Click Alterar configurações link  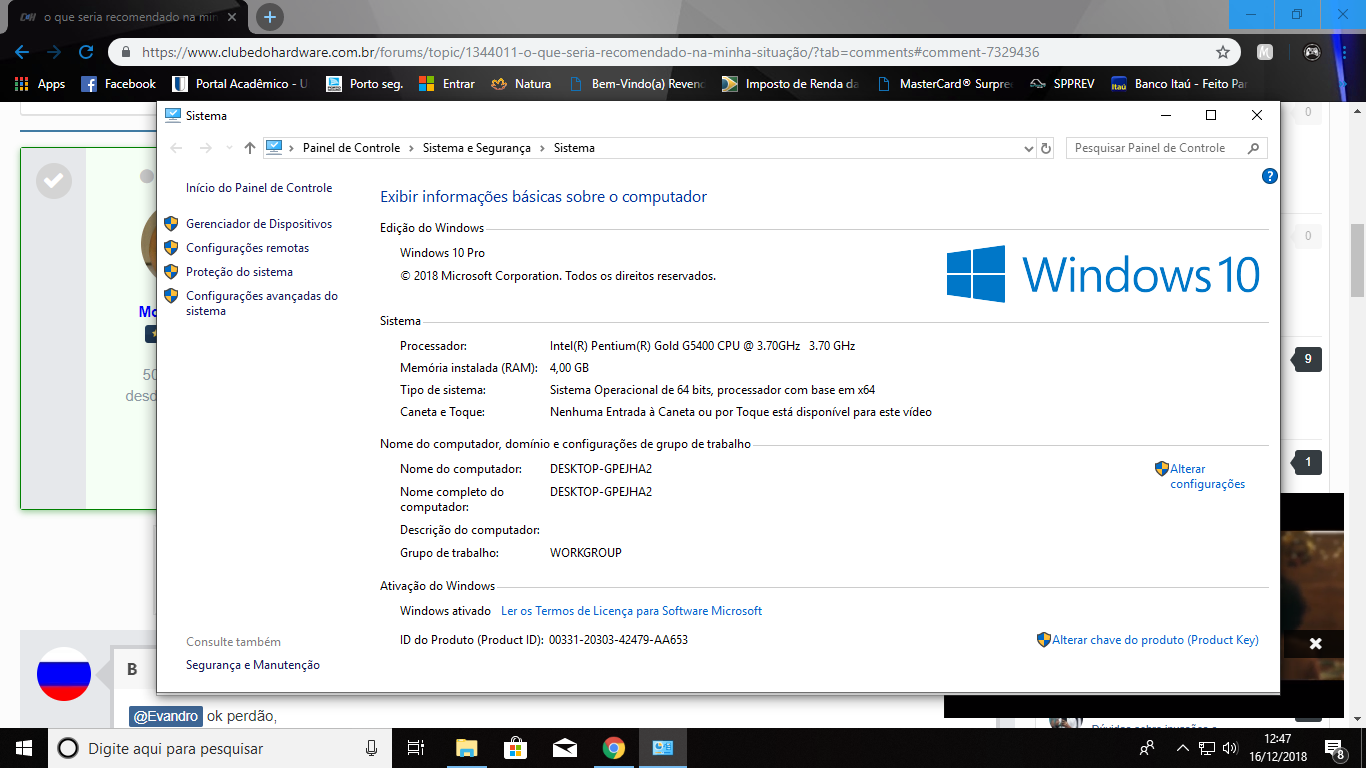click(x=1208, y=476)
